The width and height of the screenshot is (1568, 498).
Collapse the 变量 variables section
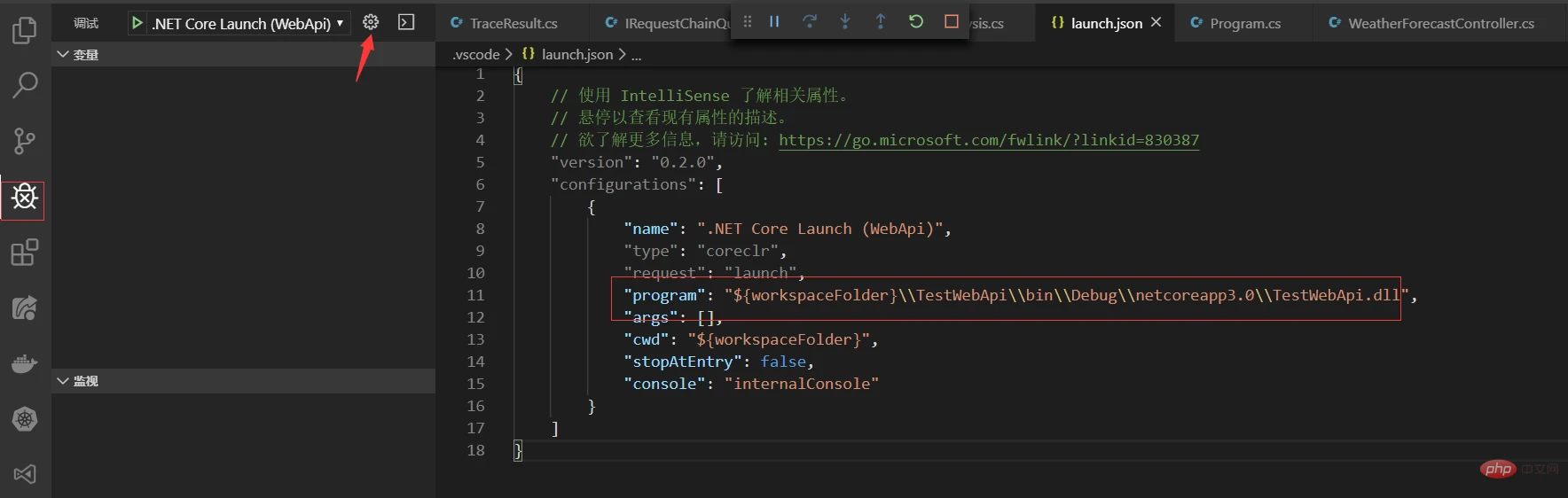coord(243,54)
